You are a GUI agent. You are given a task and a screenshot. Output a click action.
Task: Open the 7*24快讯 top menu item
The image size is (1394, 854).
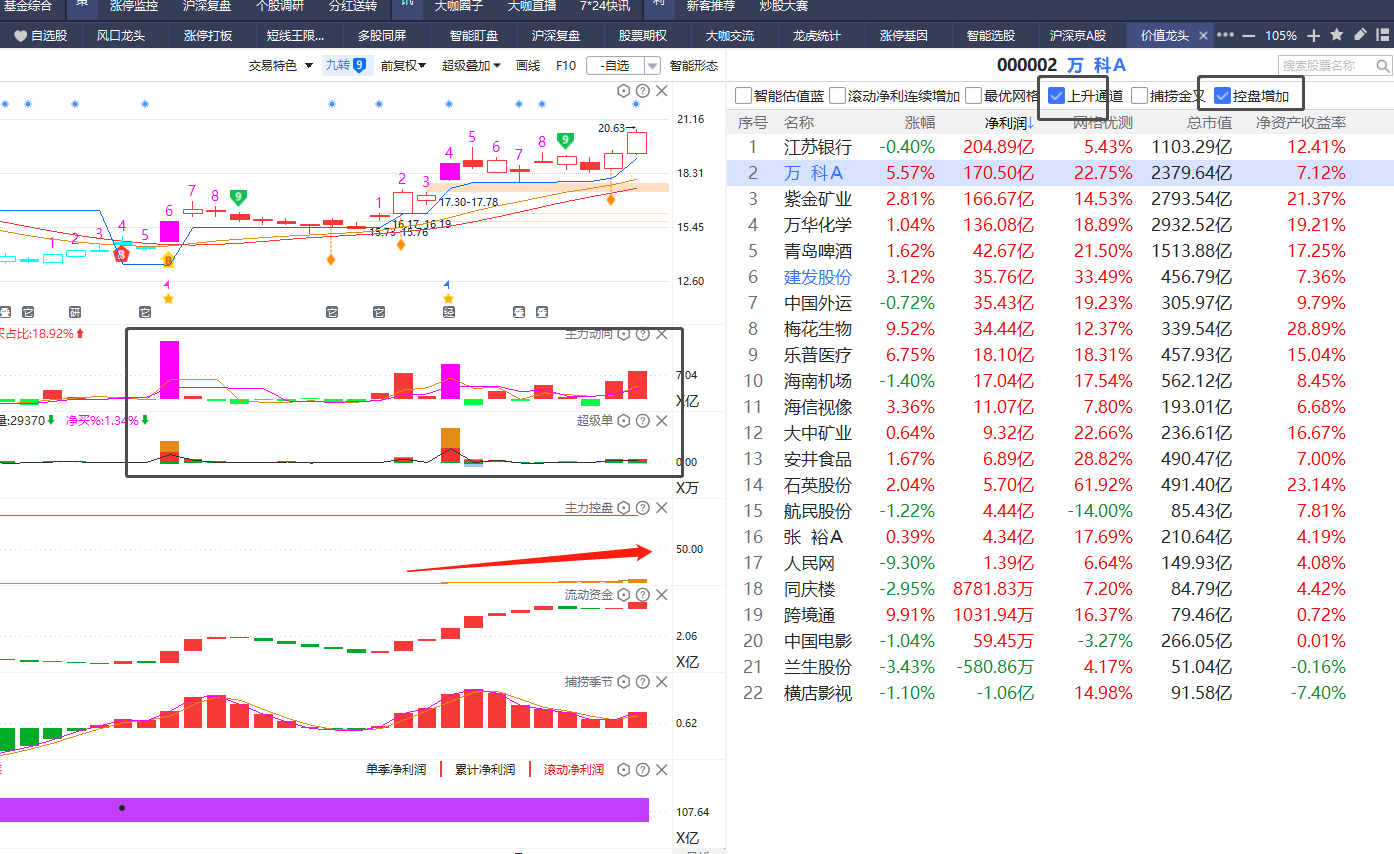click(605, 6)
